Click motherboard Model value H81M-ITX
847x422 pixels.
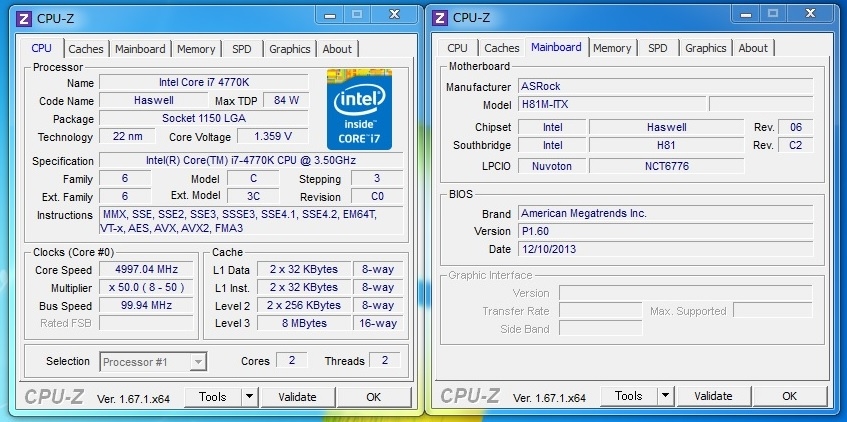click(x=612, y=104)
